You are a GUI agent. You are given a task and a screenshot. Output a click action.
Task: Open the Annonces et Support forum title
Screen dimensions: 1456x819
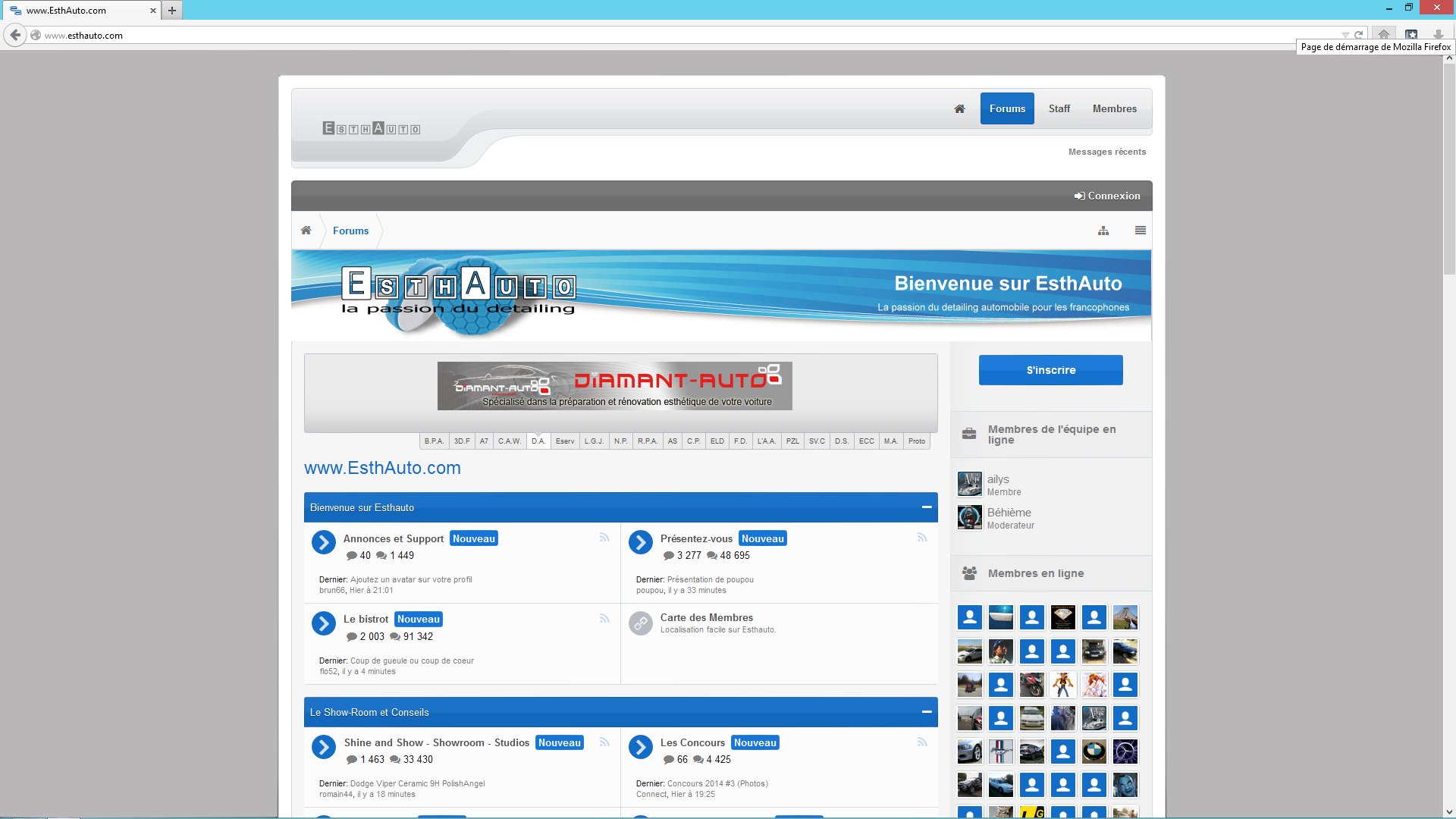click(394, 538)
